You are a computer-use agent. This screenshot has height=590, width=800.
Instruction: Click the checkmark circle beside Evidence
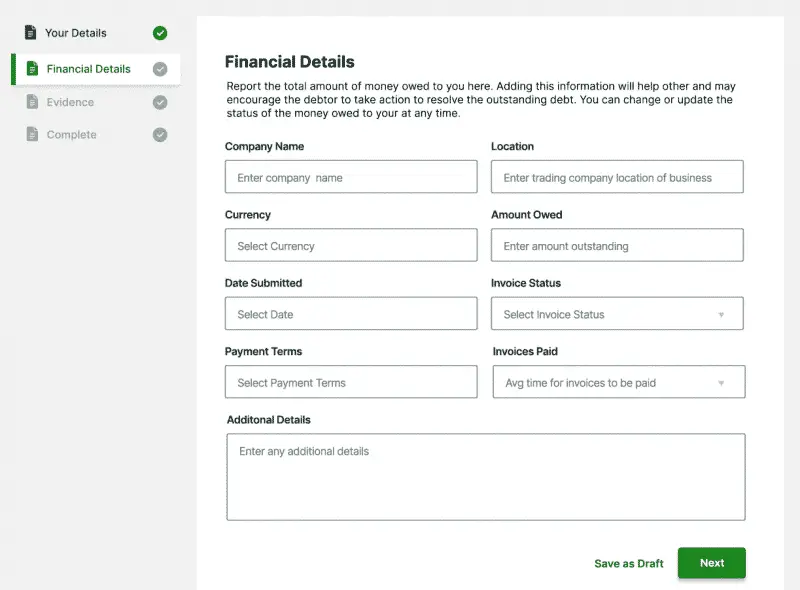pos(160,102)
